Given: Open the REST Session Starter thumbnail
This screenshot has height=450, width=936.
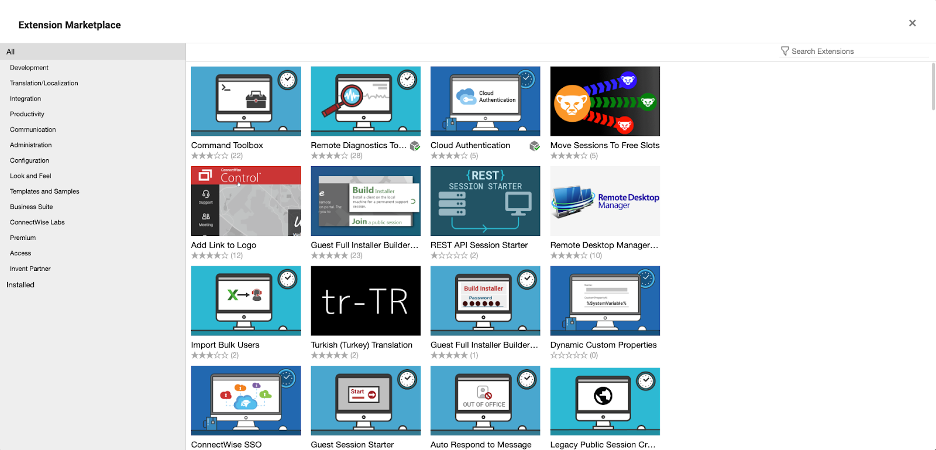Looking at the screenshot, I should pyautogui.click(x=485, y=201).
